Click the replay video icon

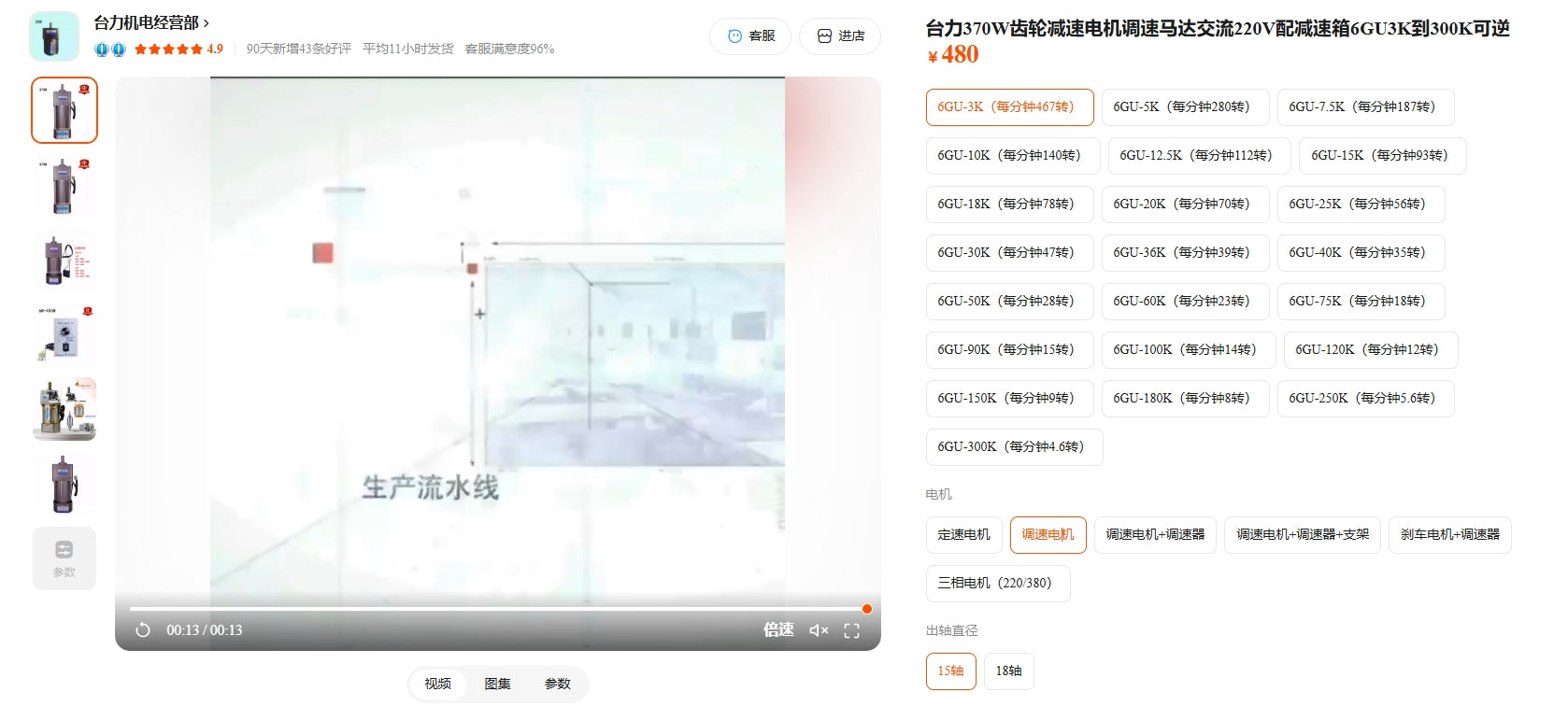143,630
